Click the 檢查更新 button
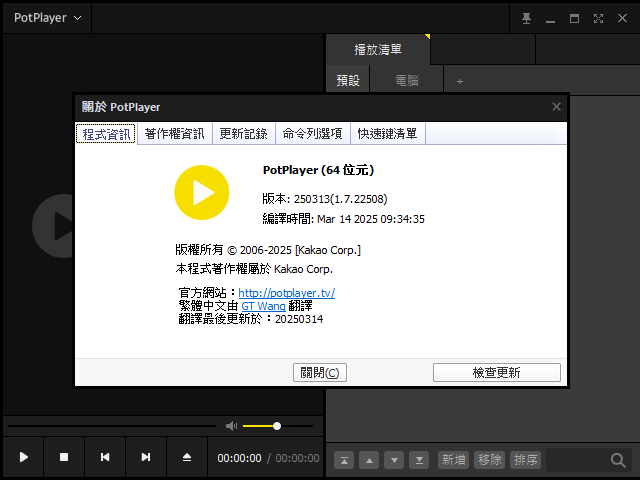 pyautogui.click(x=496, y=372)
